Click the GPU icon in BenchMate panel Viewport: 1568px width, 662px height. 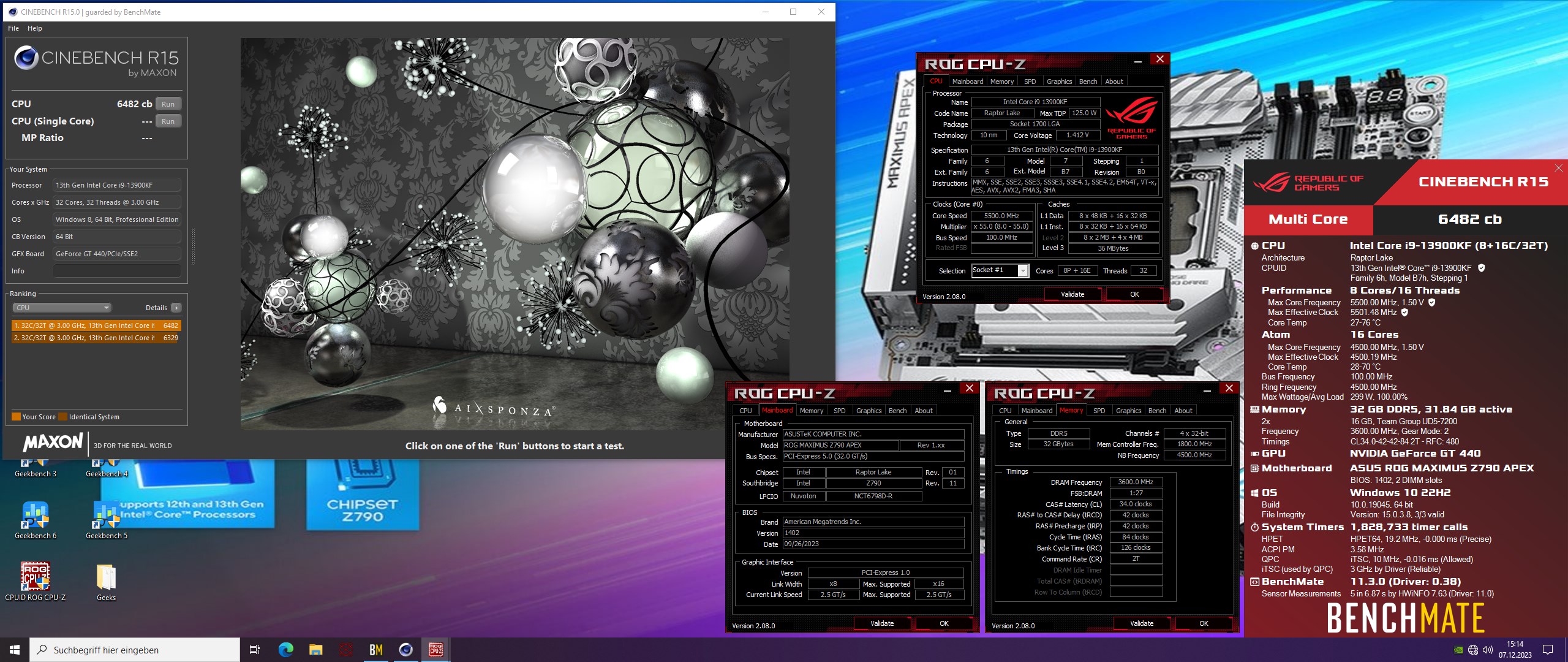coord(1254,454)
